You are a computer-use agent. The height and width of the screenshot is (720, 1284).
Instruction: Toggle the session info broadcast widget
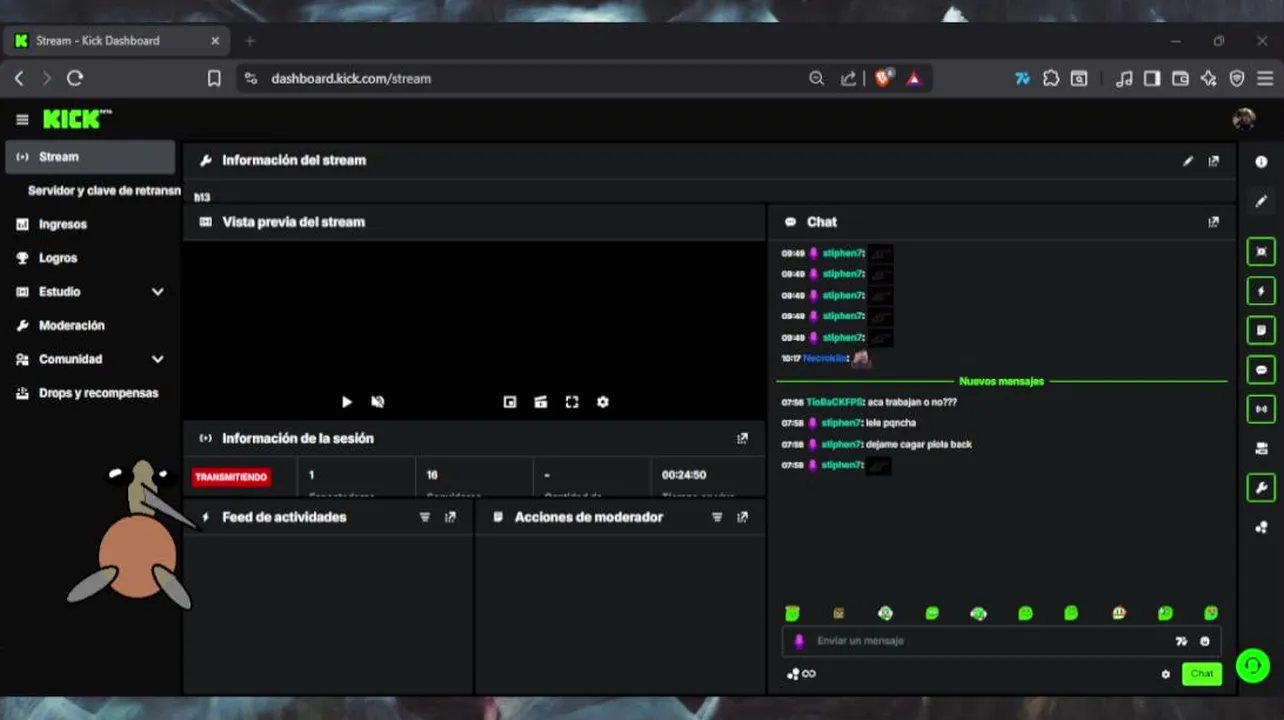(x=1262, y=409)
